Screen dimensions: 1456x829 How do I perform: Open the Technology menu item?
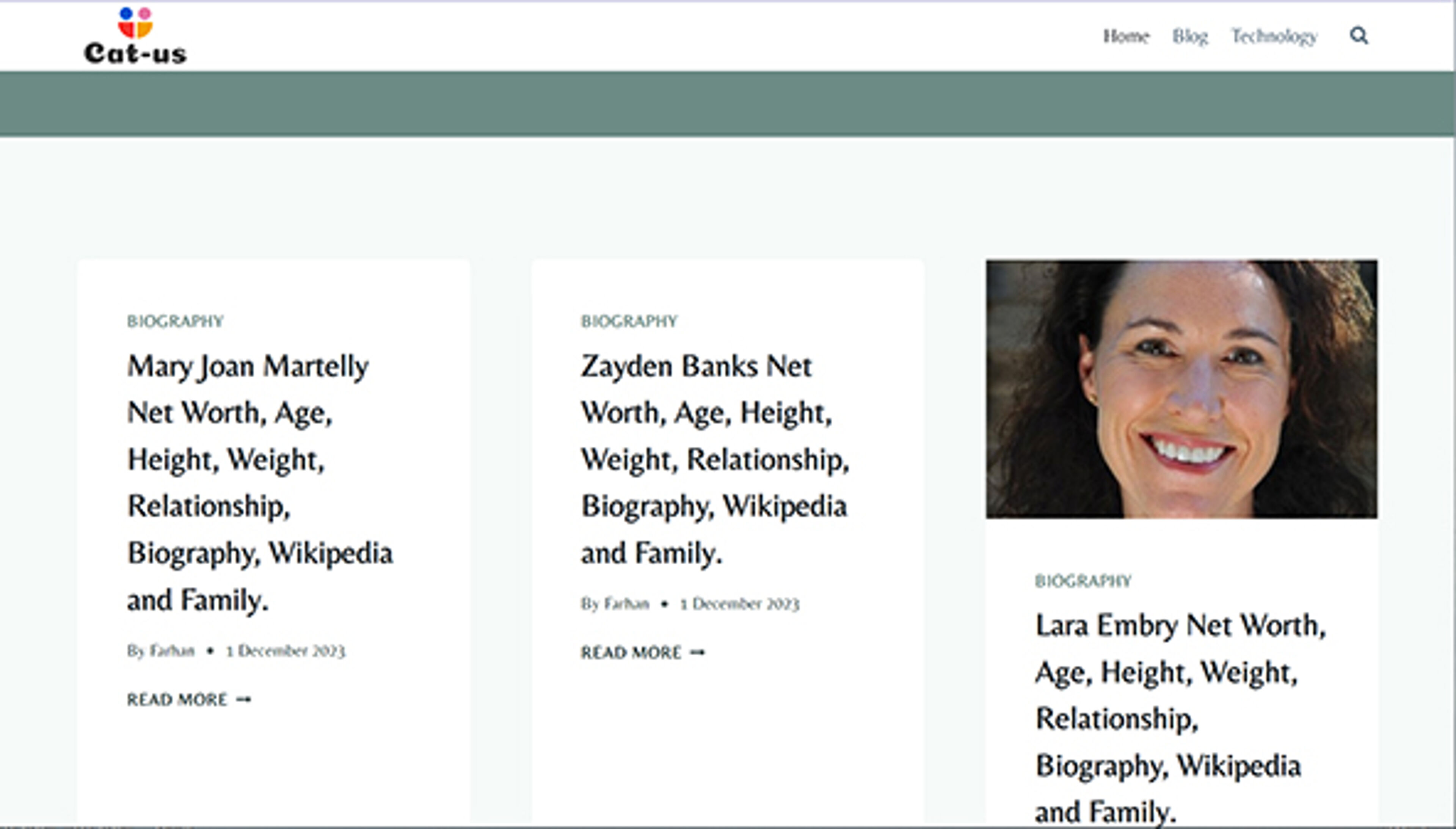pyautogui.click(x=1274, y=36)
